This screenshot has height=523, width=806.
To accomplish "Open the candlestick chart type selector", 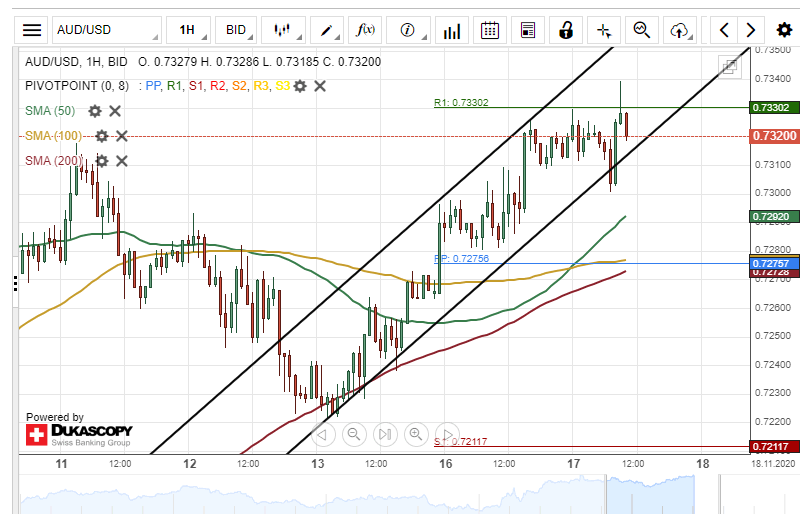I will point(284,30).
